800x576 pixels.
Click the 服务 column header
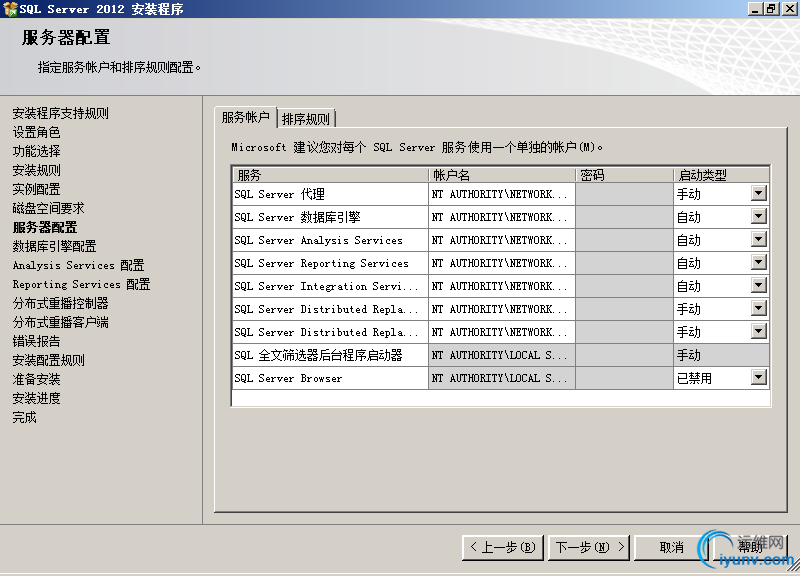tap(330, 175)
